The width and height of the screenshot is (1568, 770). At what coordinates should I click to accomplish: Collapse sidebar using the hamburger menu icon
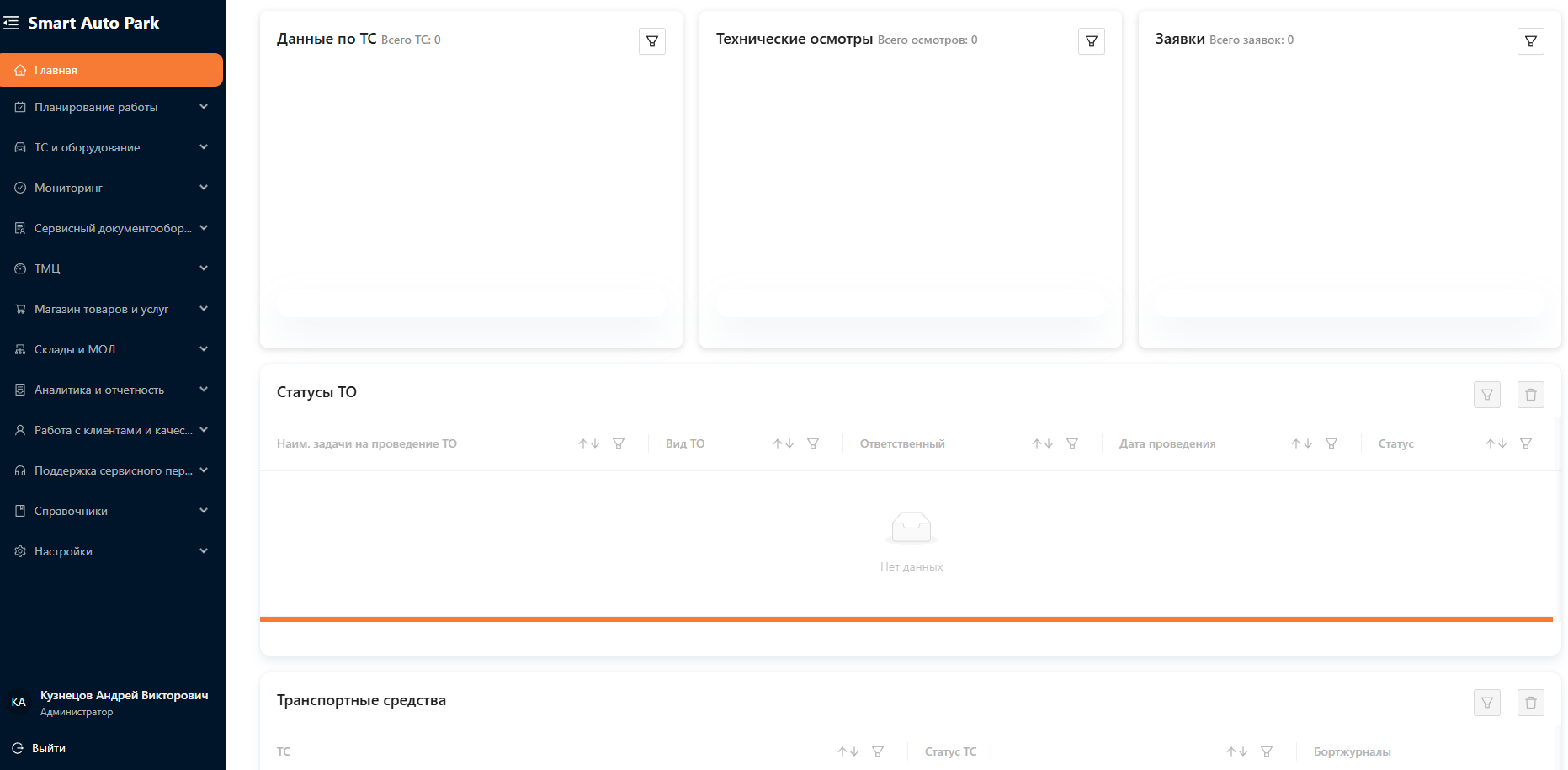tap(11, 23)
